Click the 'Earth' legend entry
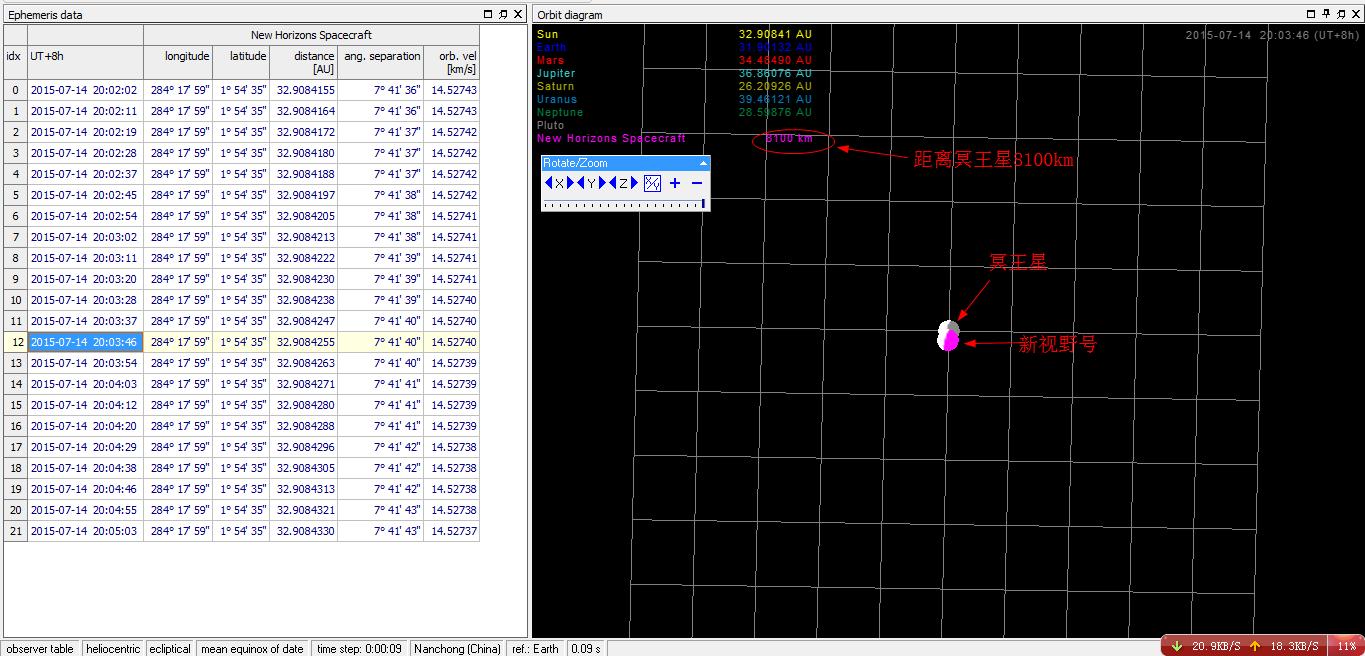Image resolution: width=1365 pixels, height=656 pixels. (551, 47)
